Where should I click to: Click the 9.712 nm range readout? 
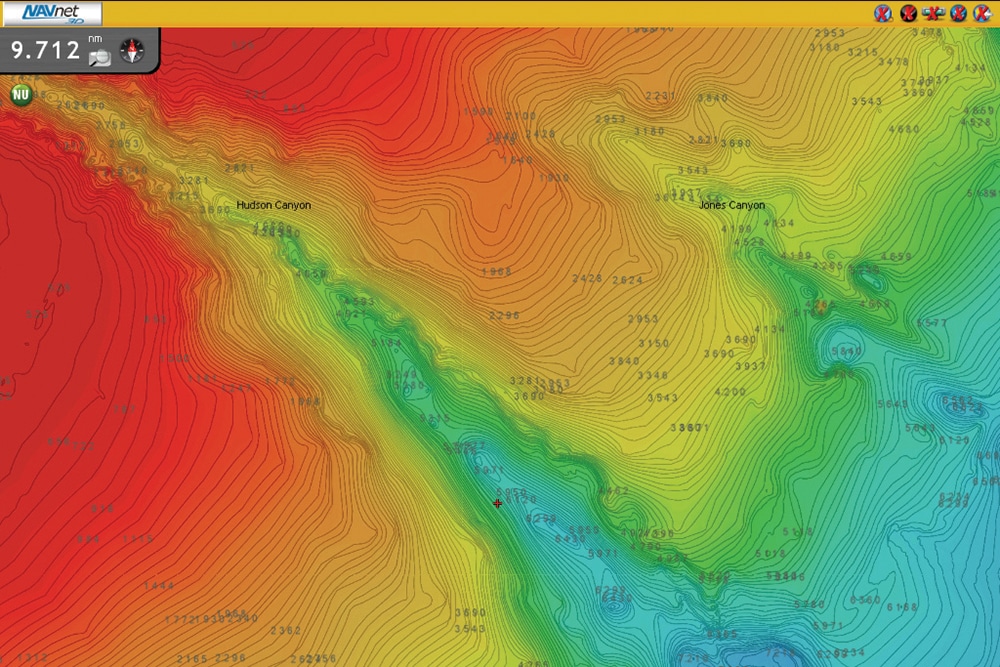tap(45, 50)
